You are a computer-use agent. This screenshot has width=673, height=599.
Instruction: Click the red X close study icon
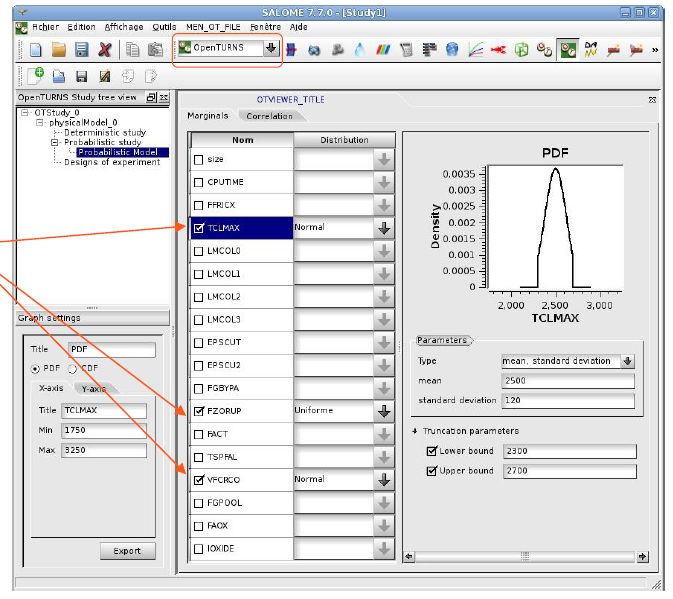(x=105, y=50)
